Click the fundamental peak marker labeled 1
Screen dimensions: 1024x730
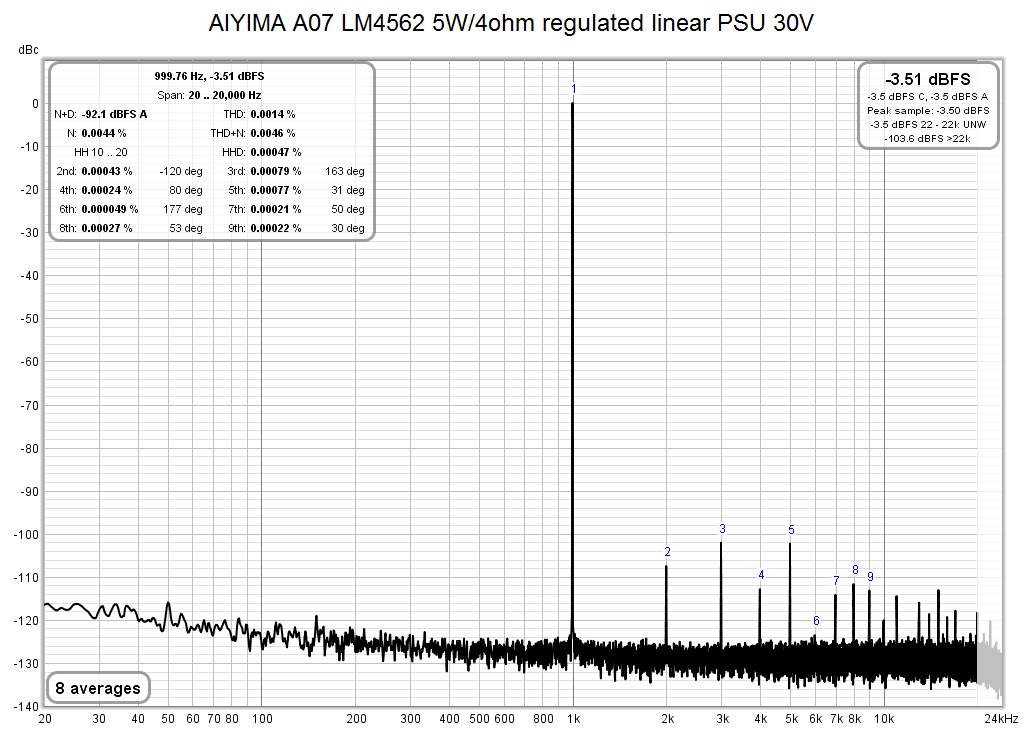573,89
